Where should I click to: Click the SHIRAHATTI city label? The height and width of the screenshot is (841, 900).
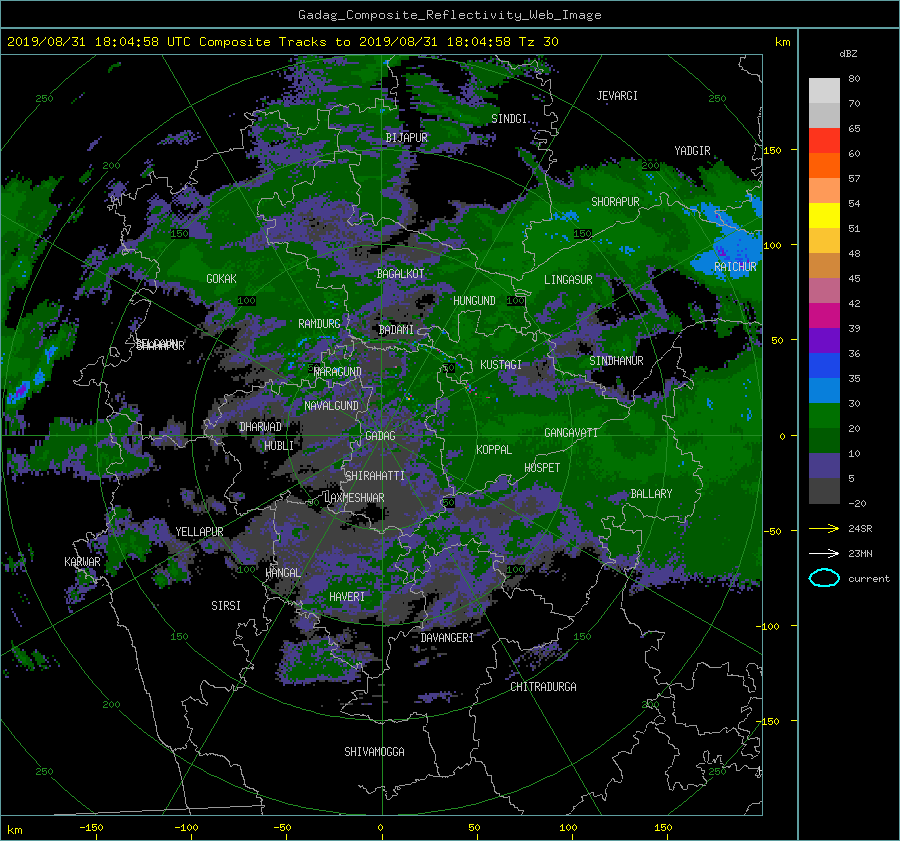(375, 476)
